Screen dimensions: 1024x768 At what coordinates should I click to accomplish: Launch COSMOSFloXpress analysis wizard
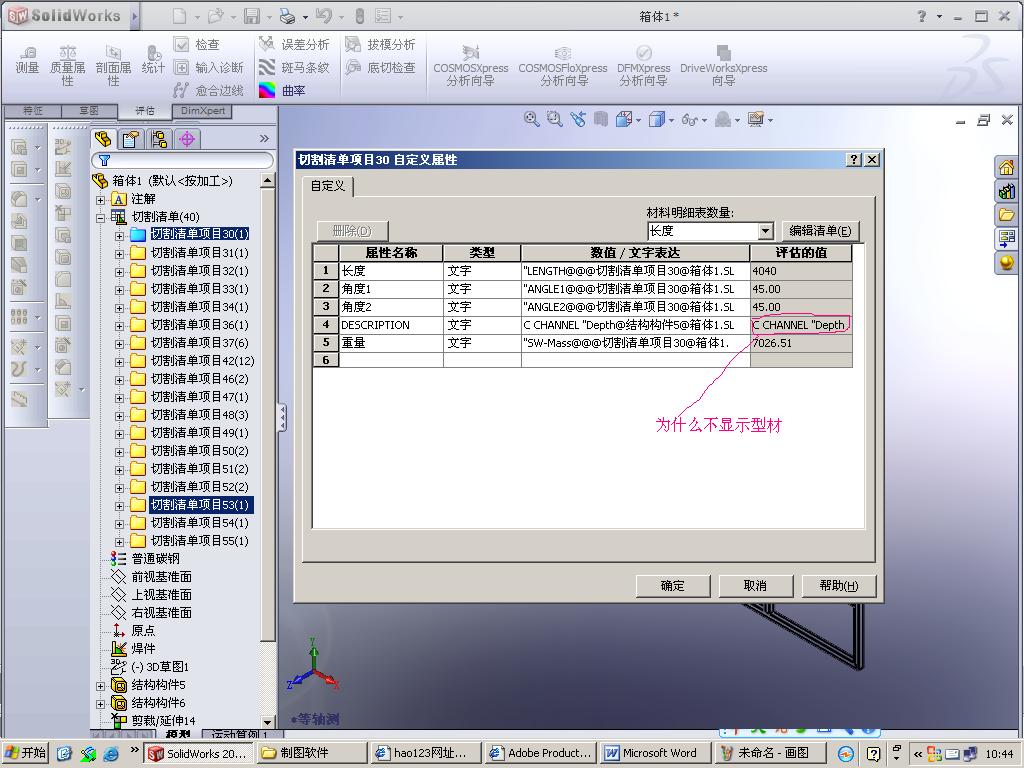click(x=563, y=66)
